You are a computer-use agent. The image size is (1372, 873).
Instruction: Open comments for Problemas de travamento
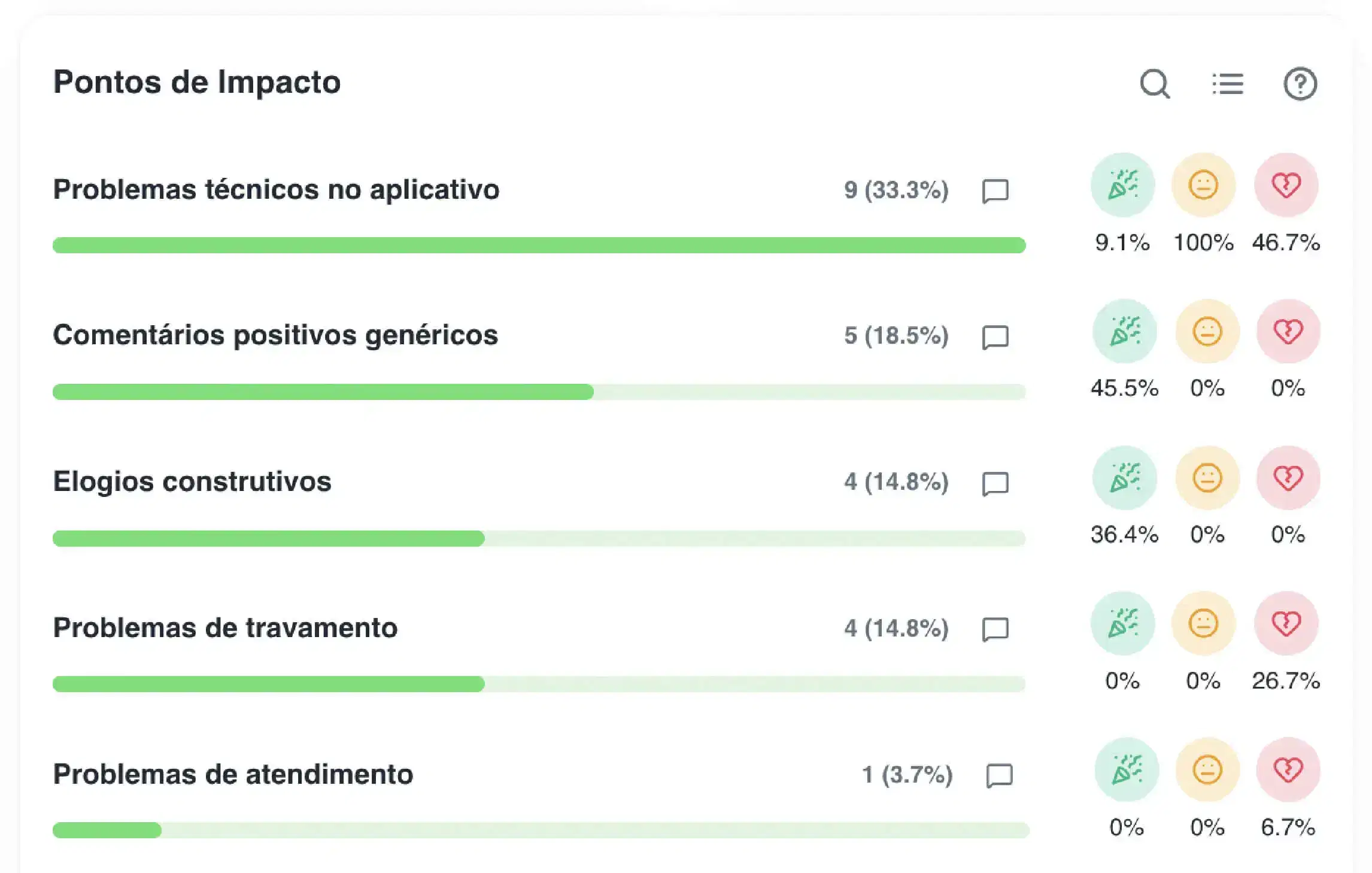(995, 629)
